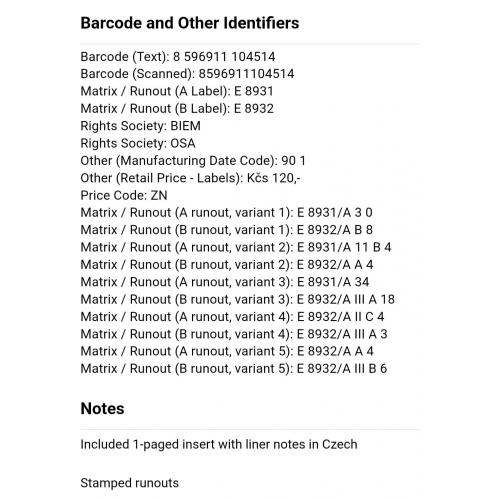Click the Stamped runouts note
The width and height of the screenshot is (500, 500).
click(130, 483)
